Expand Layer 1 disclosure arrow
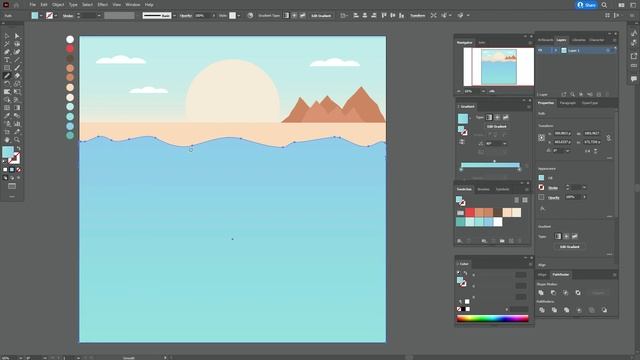Image resolution: width=640 pixels, height=360 pixels. pyautogui.click(x=556, y=50)
